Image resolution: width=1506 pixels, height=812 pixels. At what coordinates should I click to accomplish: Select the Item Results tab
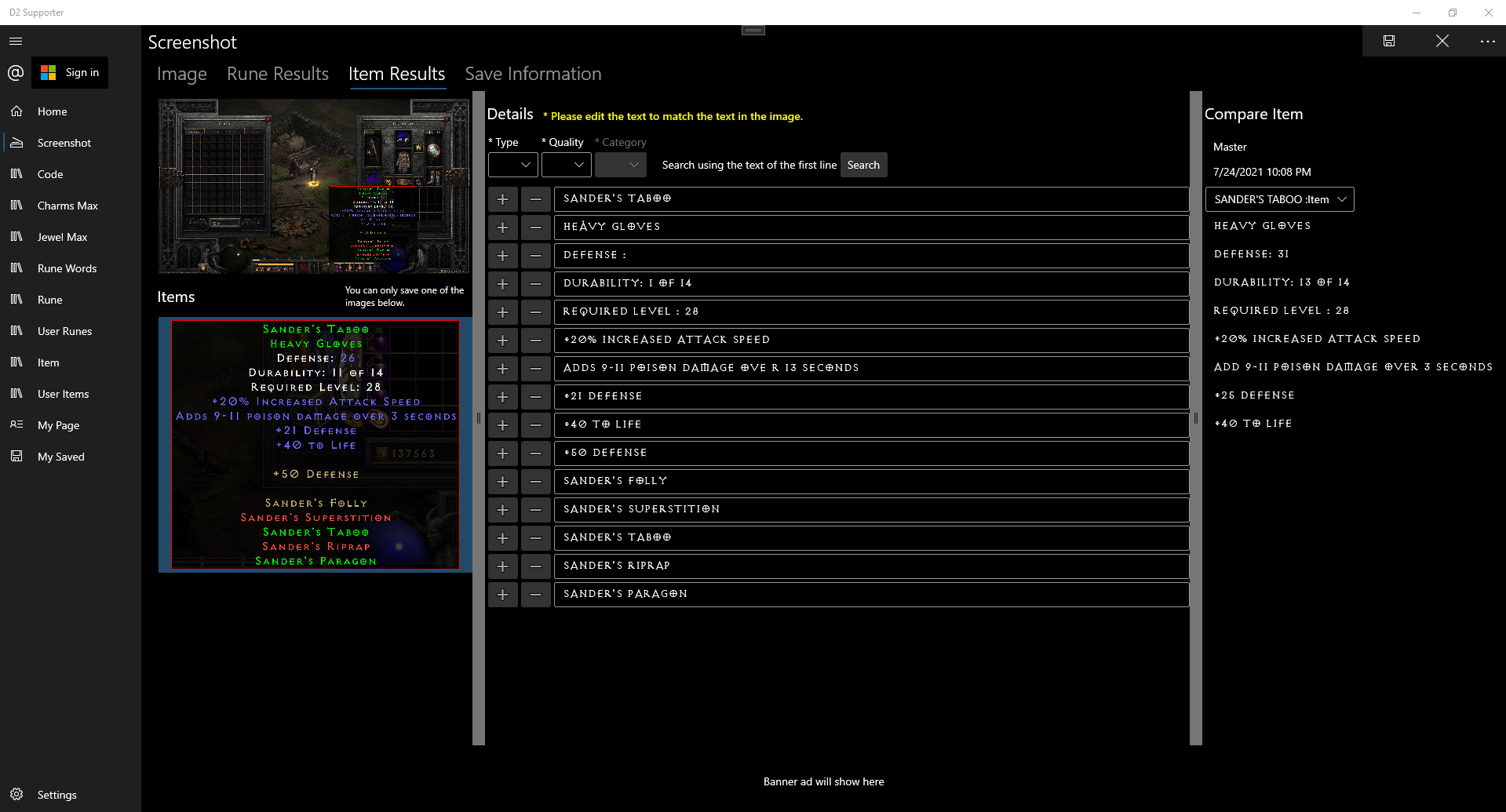(397, 74)
